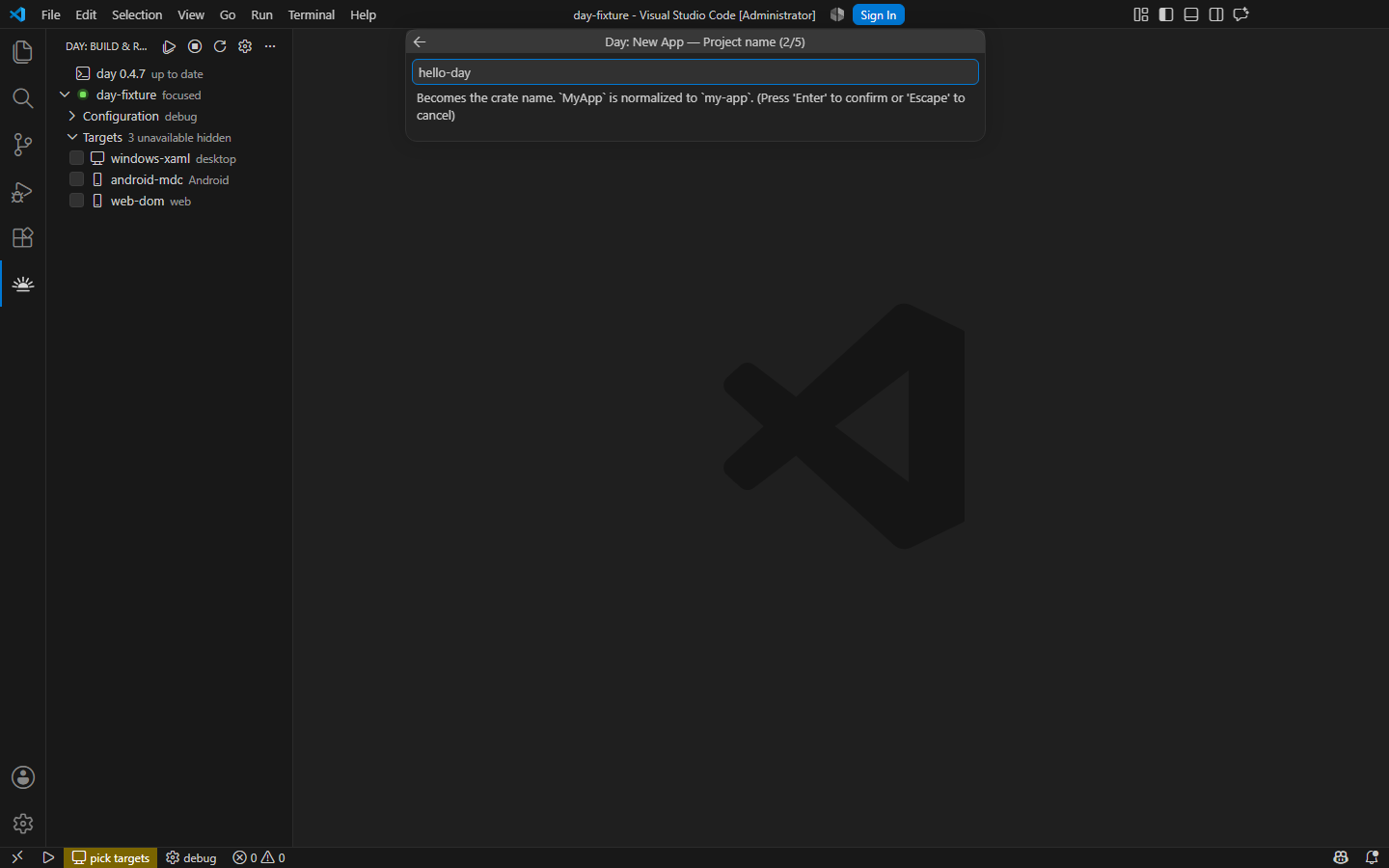Open the Run menu
Image resolution: width=1389 pixels, height=868 pixels.
pos(261,14)
